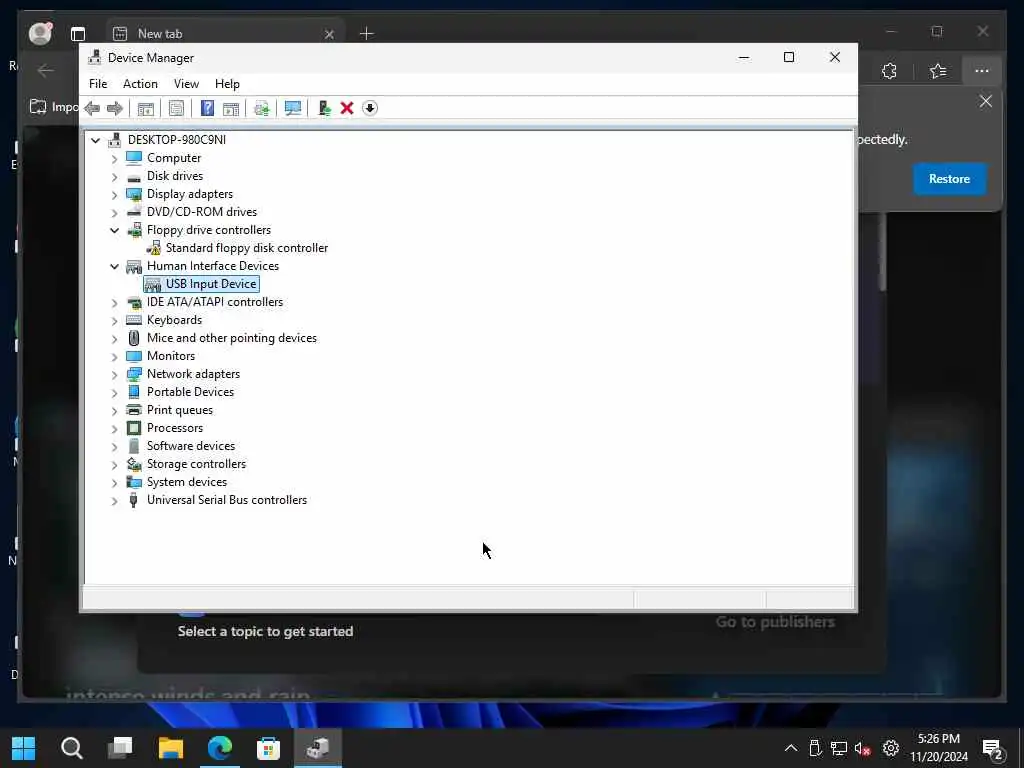Click the Network adapters category icon
1024x768 pixels.
coord(134,374)
